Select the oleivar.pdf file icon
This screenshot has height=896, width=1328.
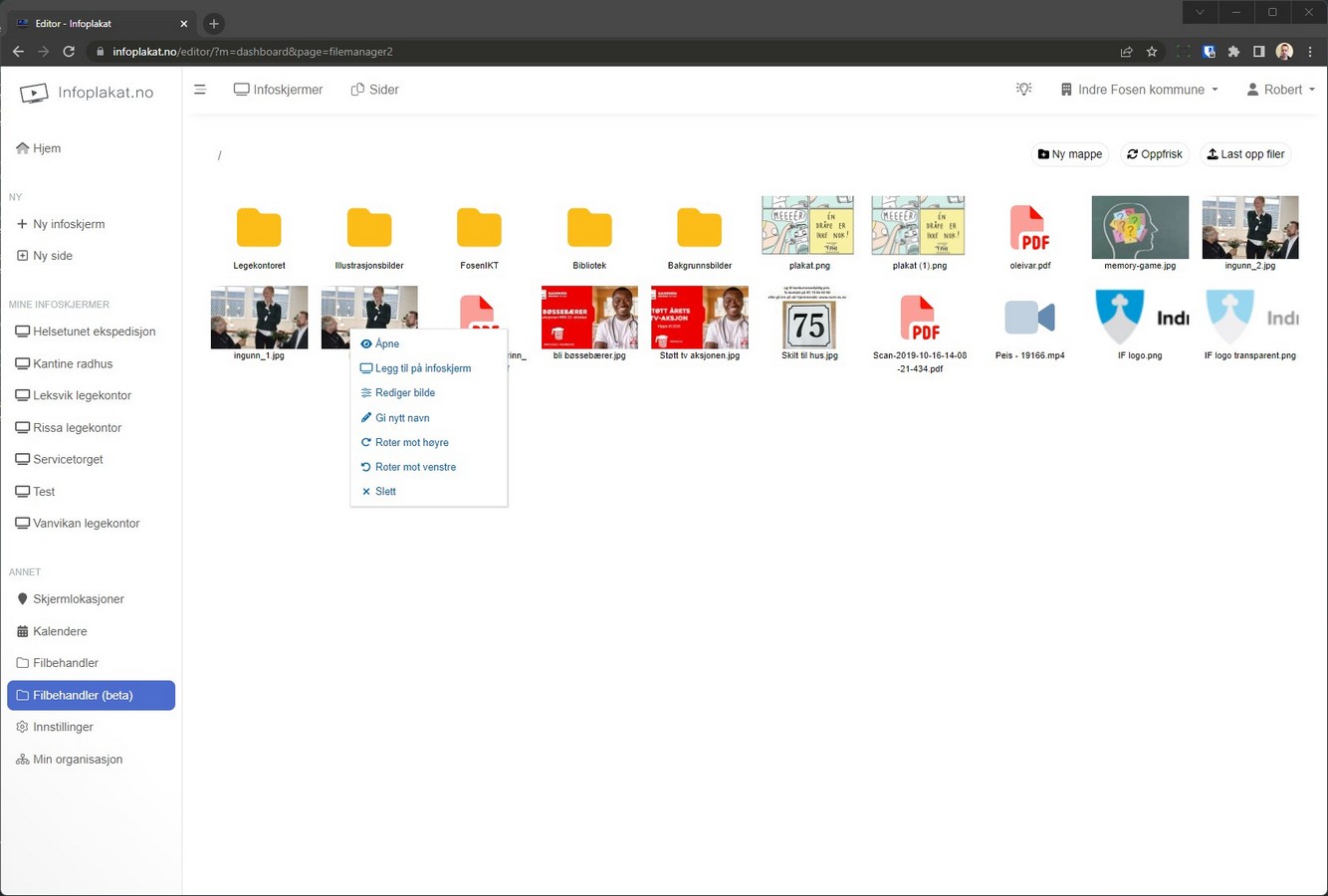point(1029,229)
